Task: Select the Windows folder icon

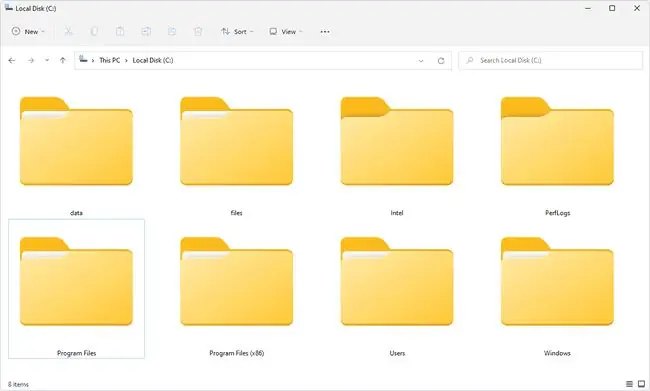Action: (558, 281)
